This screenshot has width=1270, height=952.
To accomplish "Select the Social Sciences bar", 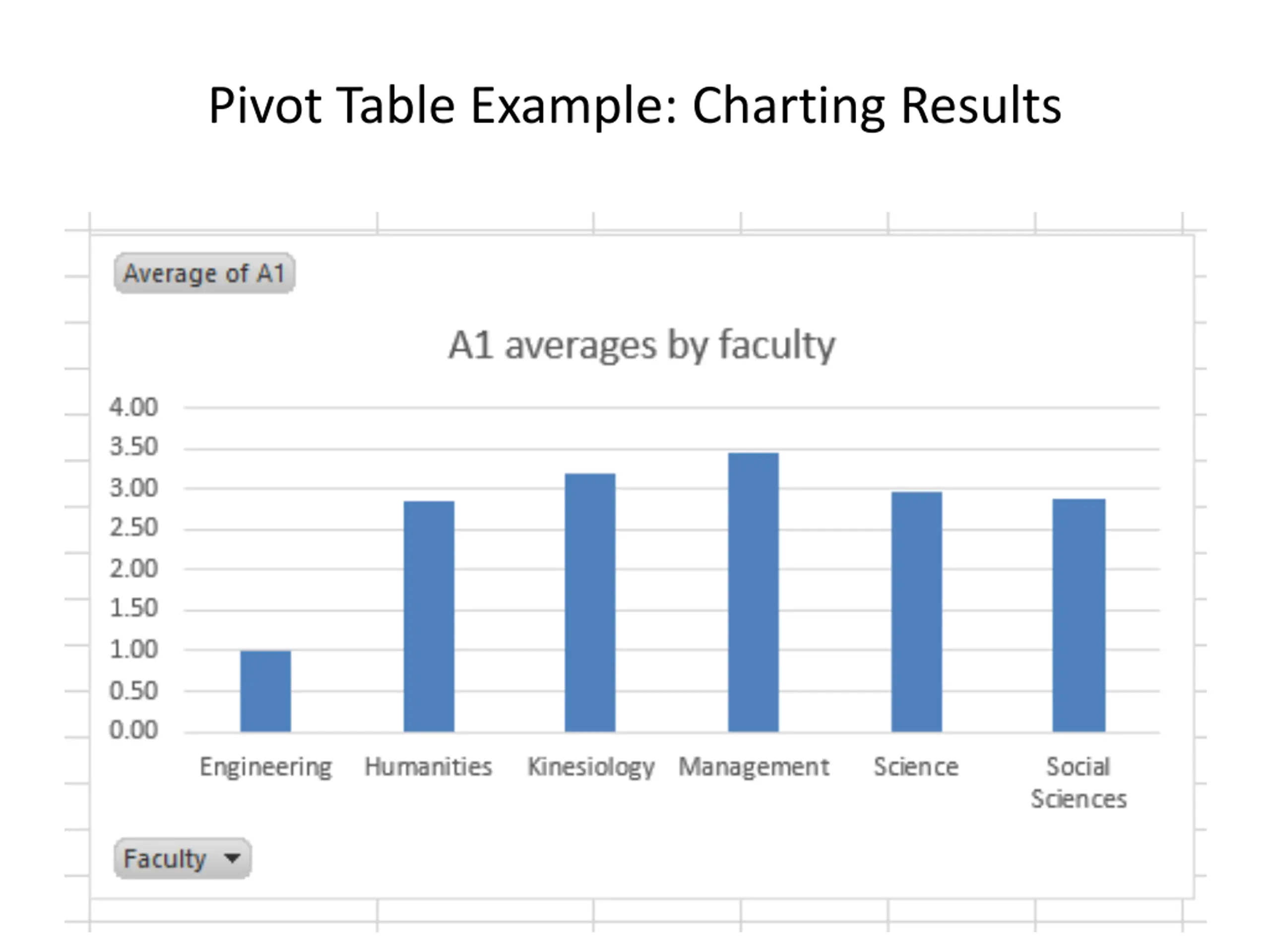I will (x=1079, y=615).
